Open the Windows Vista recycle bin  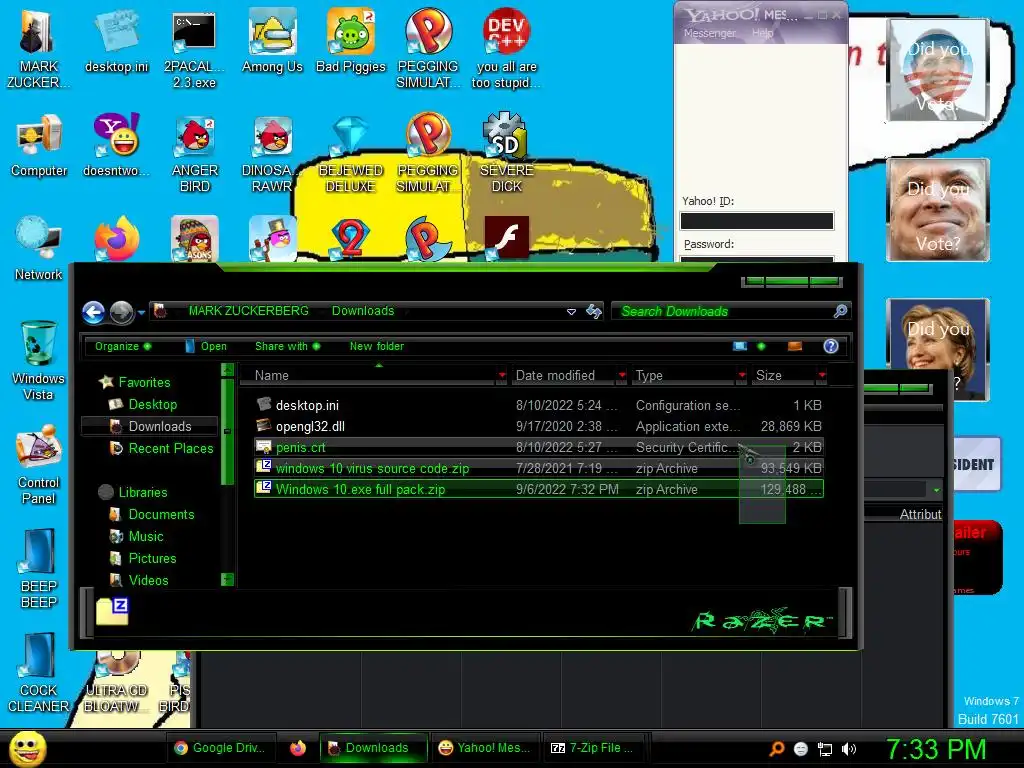[39, 360]
